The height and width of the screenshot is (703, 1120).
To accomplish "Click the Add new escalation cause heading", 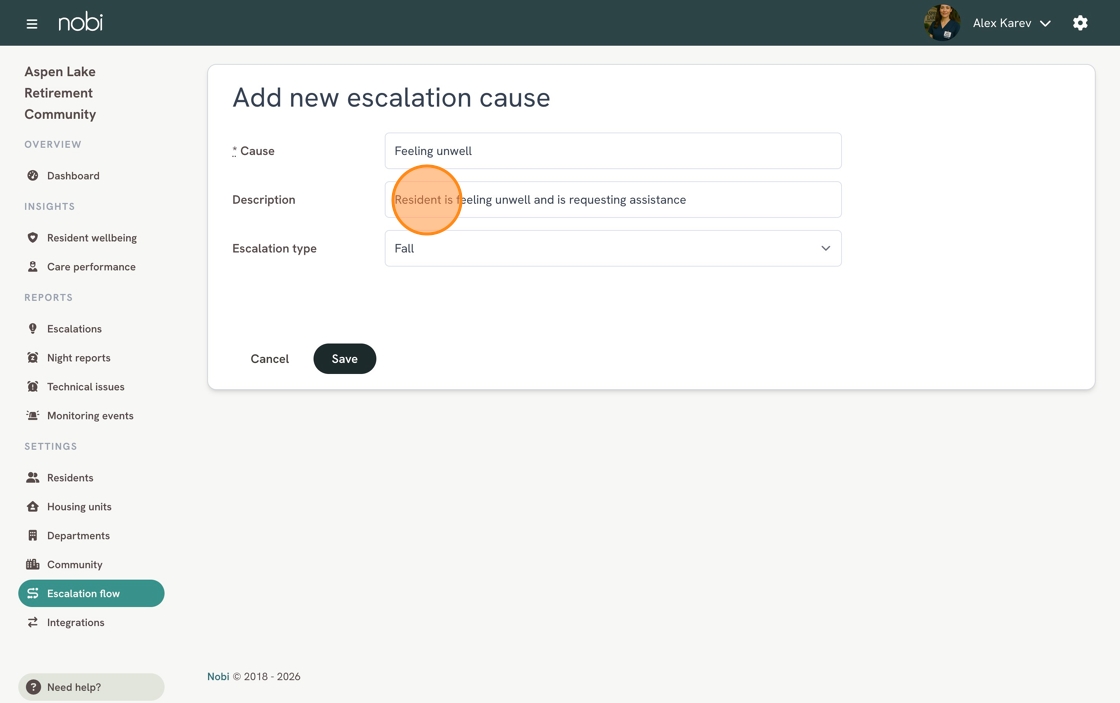I will (x=391, y=98).
